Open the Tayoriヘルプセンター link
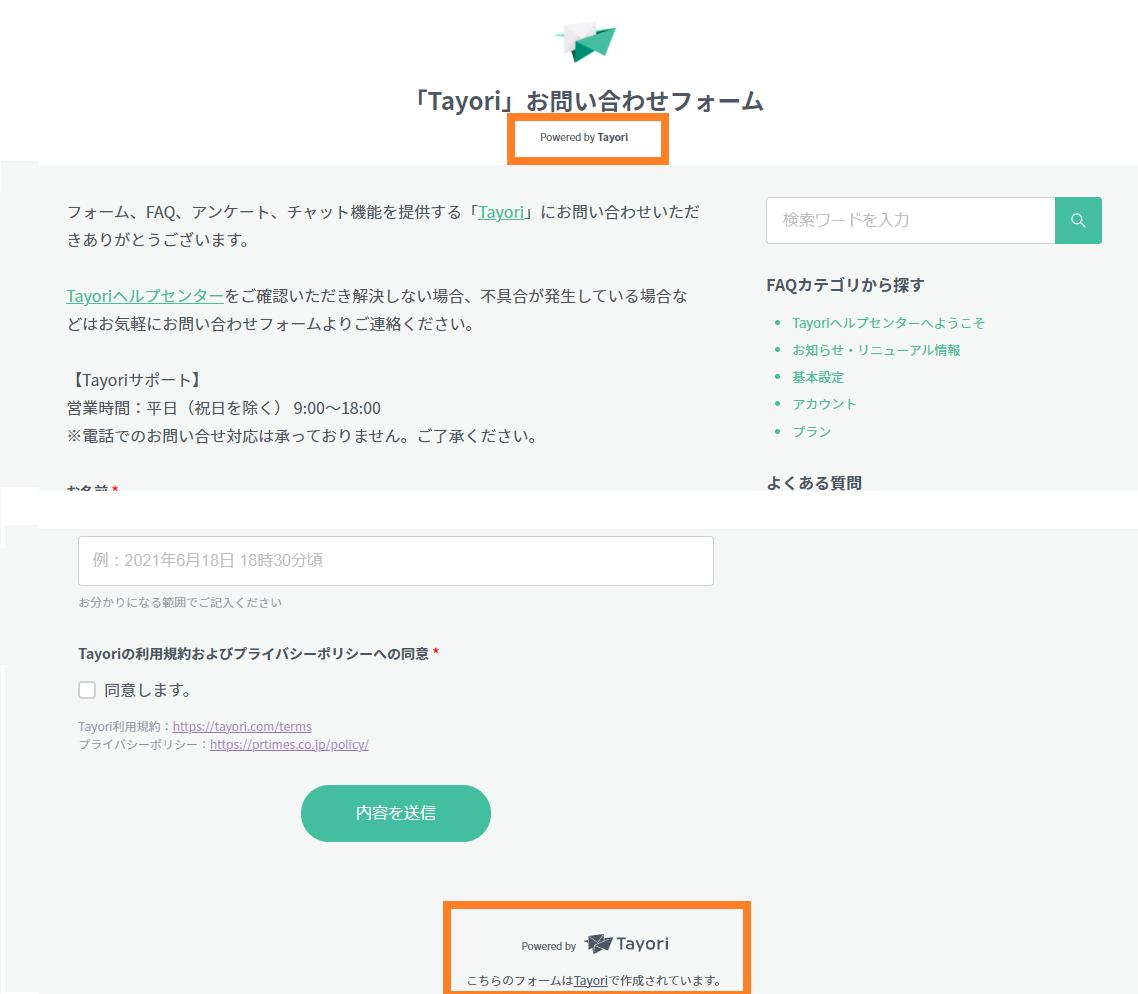This screenshot has height=994, width=1138. pos(145,296)
